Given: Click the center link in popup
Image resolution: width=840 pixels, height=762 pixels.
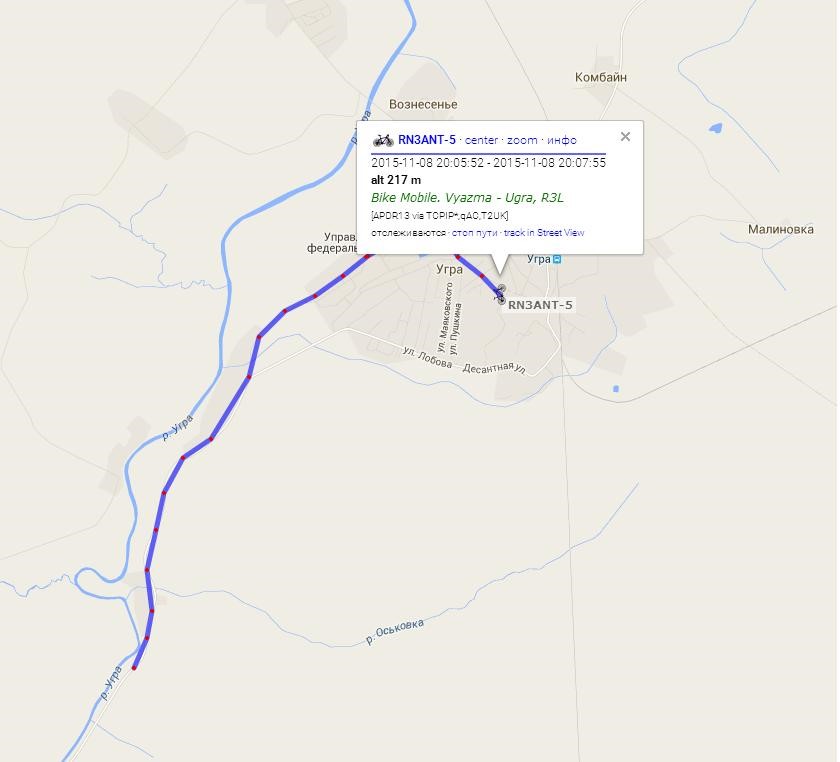Looking at the screenshot, I should tap(481, 140).
